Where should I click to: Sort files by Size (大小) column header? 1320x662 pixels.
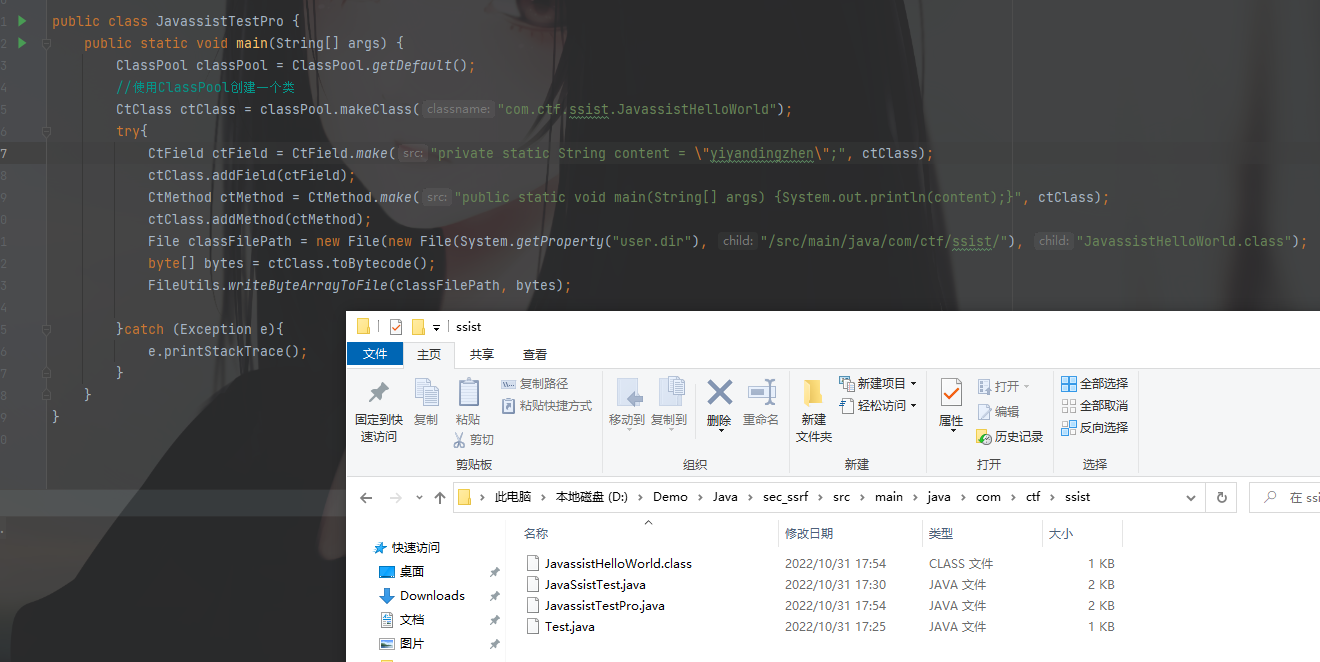1083,534
